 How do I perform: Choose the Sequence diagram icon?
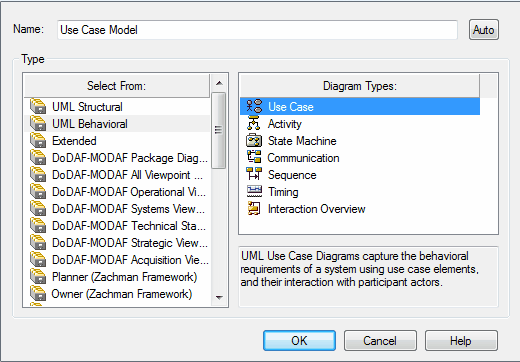click(254, 174)
